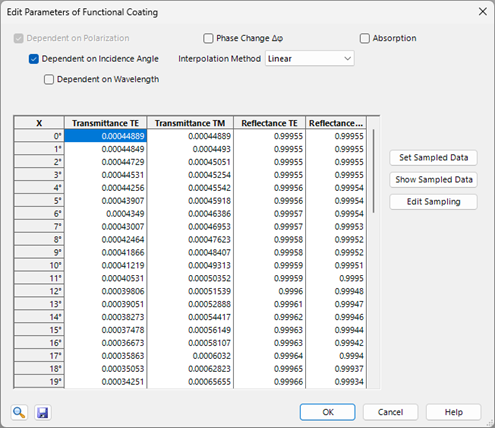The width and height of the screenshot is (495, 428).
Task: Uncheck Dependent on Incidence Angle
Action: coord(34,59)
